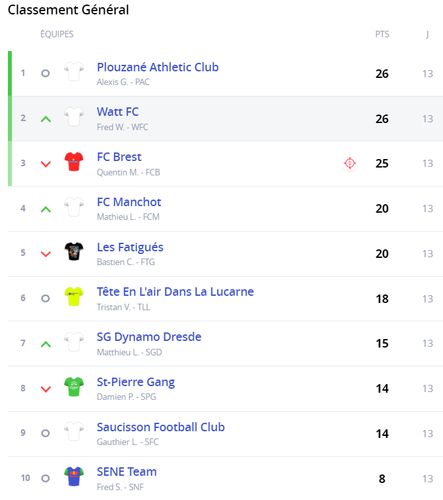Screen dimensions: 443x500
Task: Open the FC Manchot team link
Action: [x=129, y=202]
